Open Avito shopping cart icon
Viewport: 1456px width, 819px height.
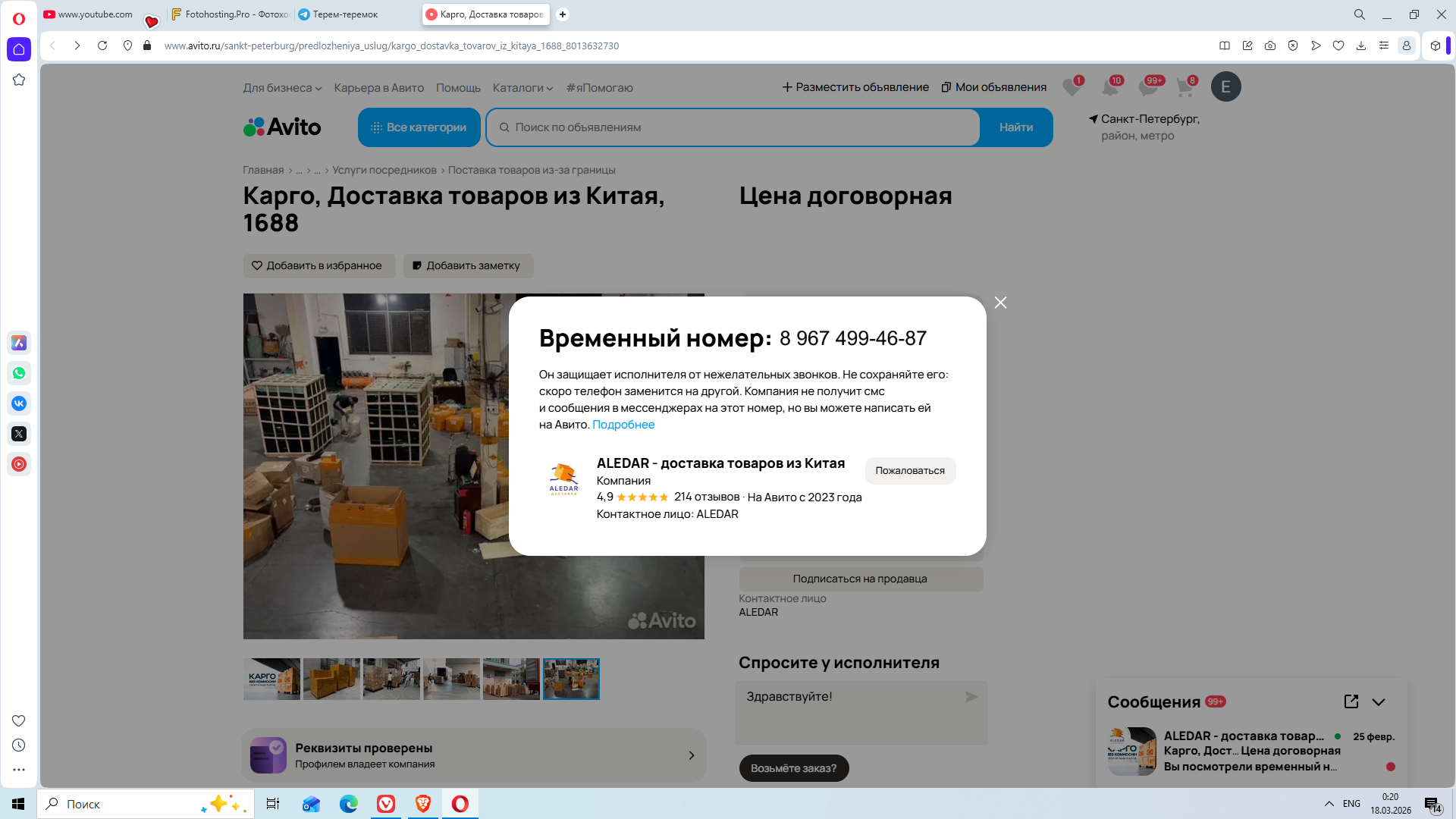[1185, 87]
